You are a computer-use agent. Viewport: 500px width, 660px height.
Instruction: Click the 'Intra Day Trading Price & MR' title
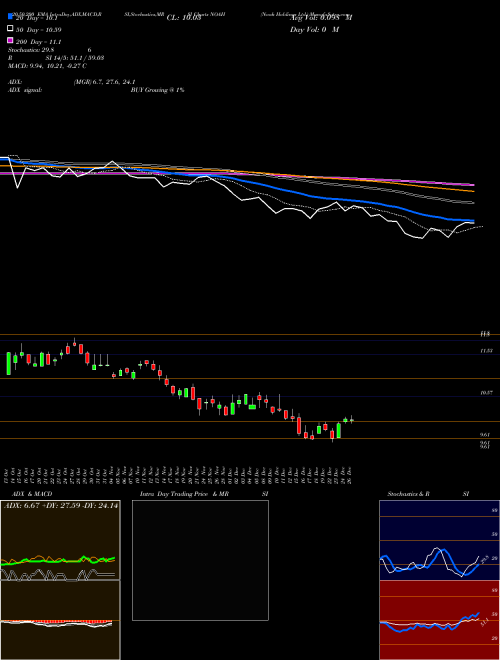tap(184, 494)
